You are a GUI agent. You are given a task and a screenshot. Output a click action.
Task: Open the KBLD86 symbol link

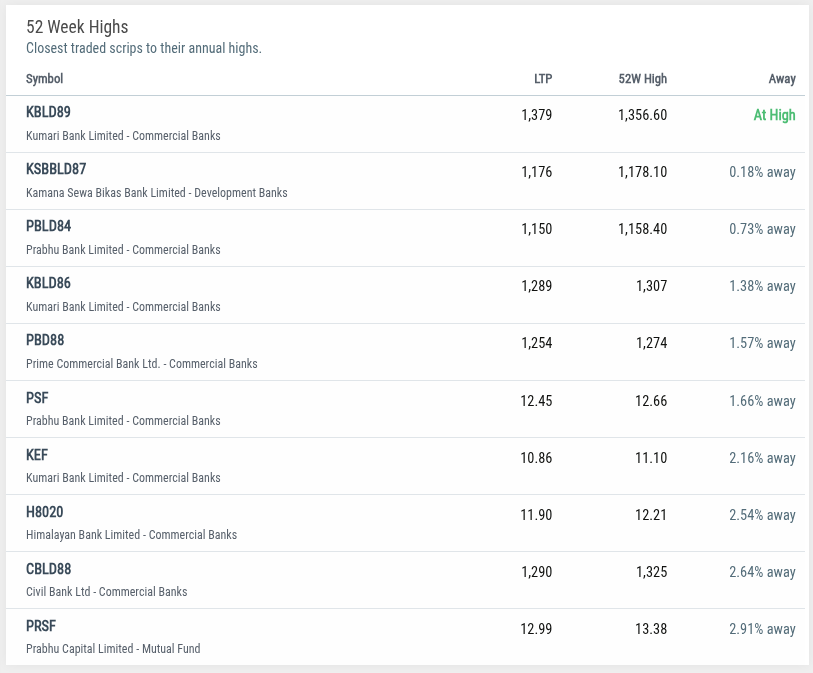click(x=48, y=283)
